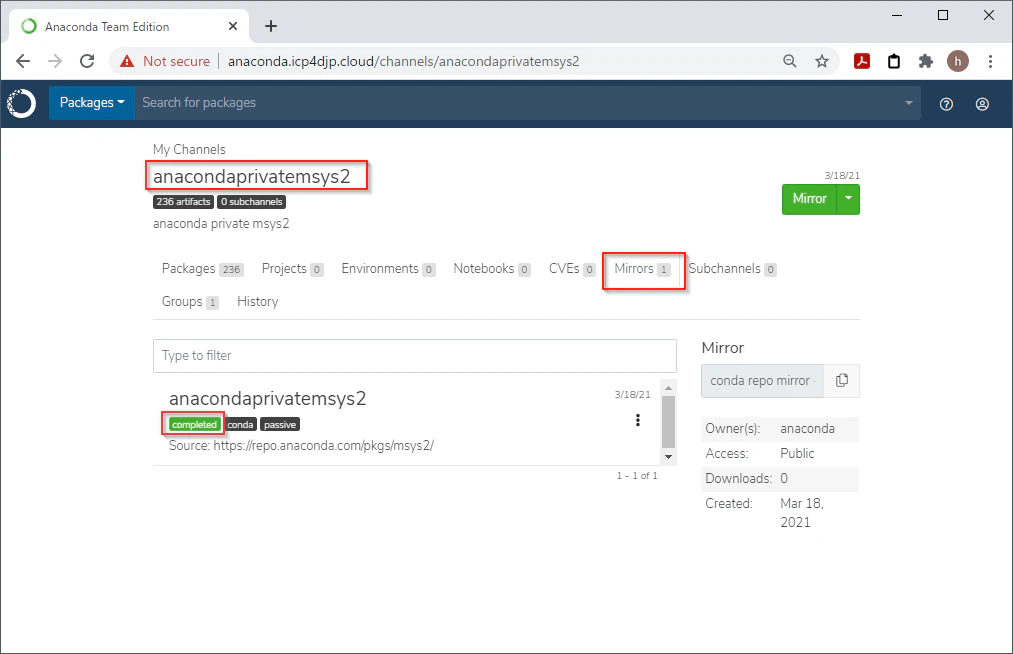
Task: Switch to the Environments tab
Action: 388,269
